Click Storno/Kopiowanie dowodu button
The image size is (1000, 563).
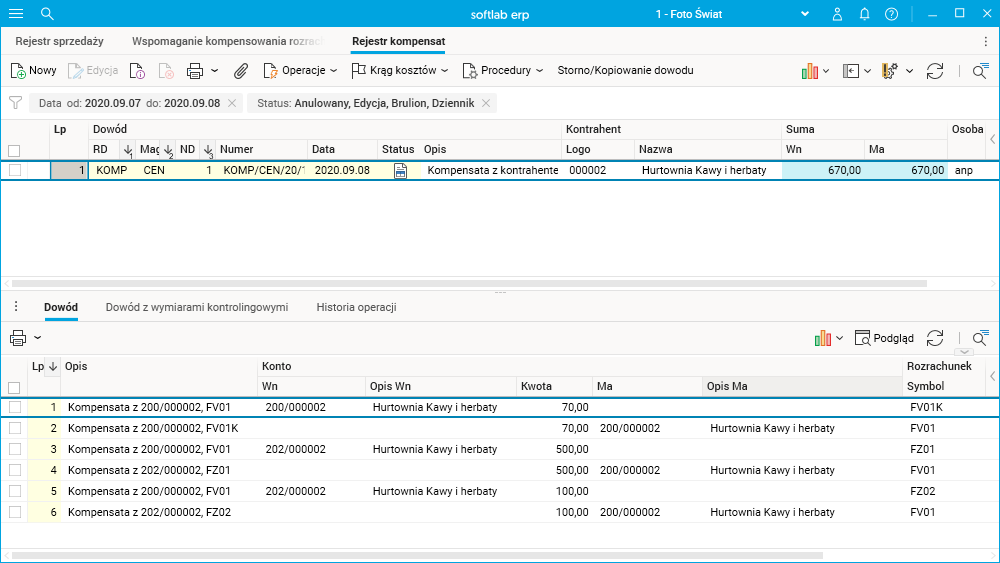(x=625, y=71)
